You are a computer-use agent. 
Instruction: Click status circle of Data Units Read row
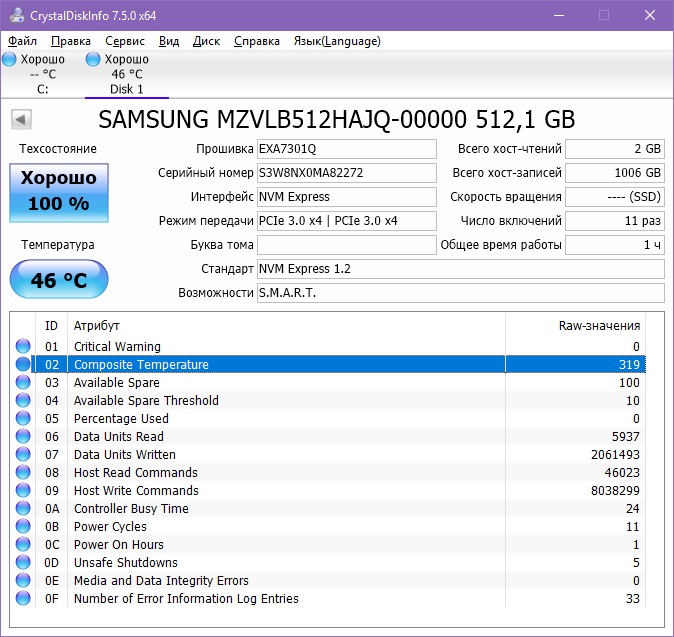point(23,436)
